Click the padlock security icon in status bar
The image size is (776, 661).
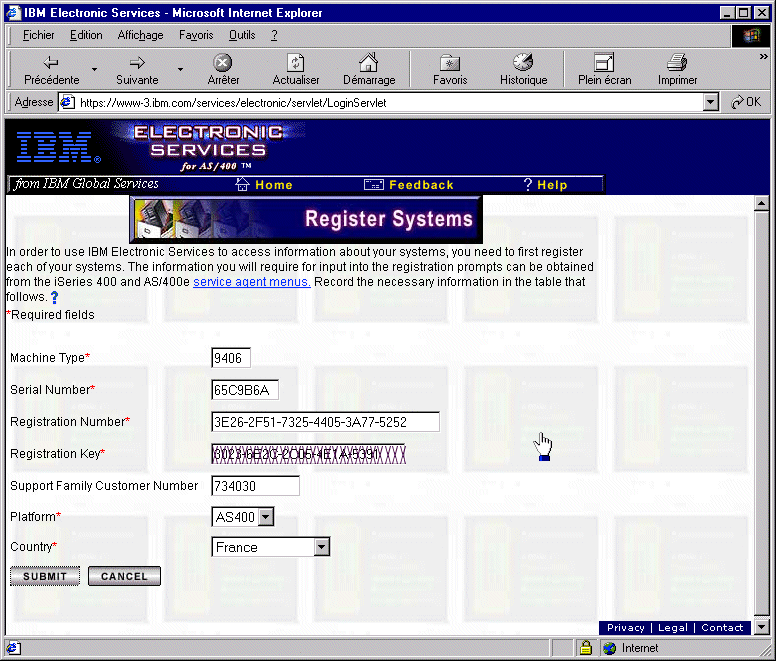point(586,648)
